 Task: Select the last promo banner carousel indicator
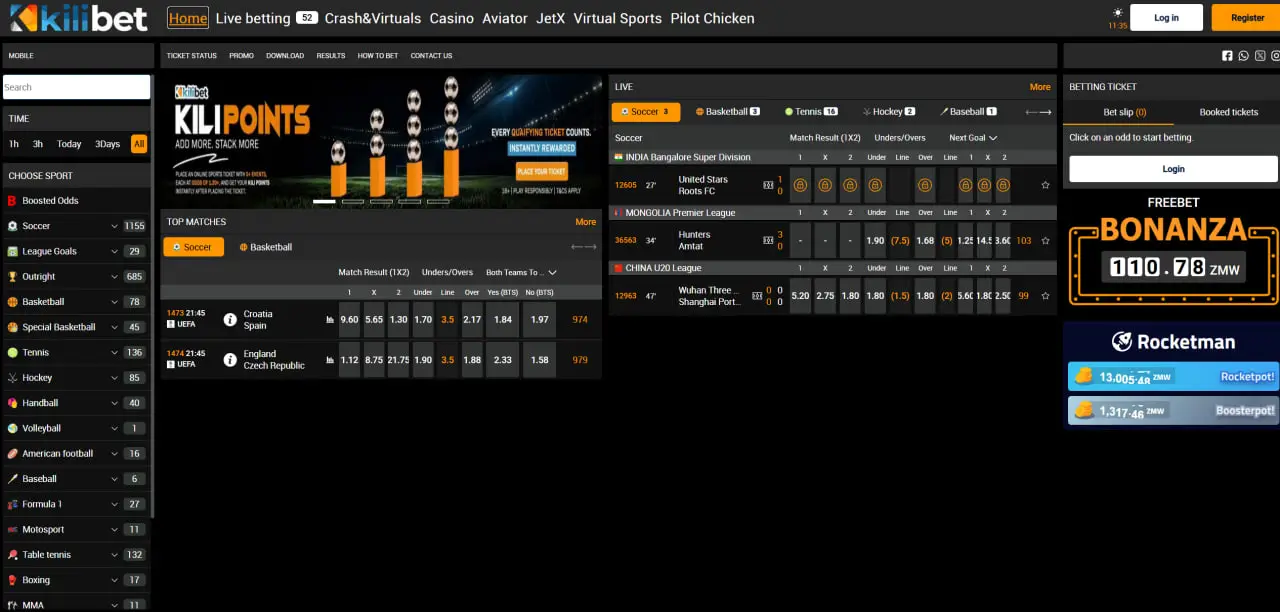(438, 201)
